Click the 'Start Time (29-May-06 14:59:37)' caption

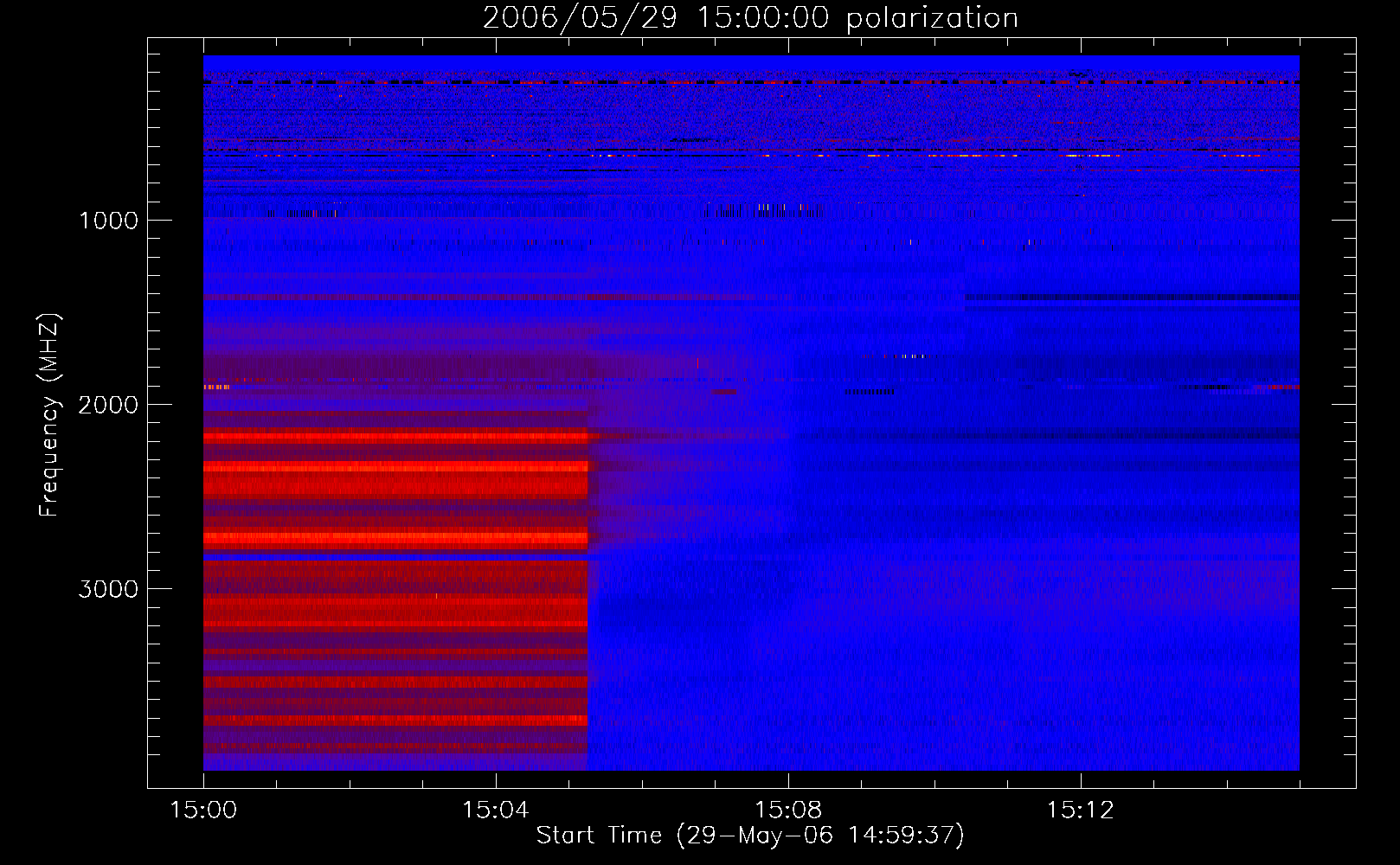(750, 836)
